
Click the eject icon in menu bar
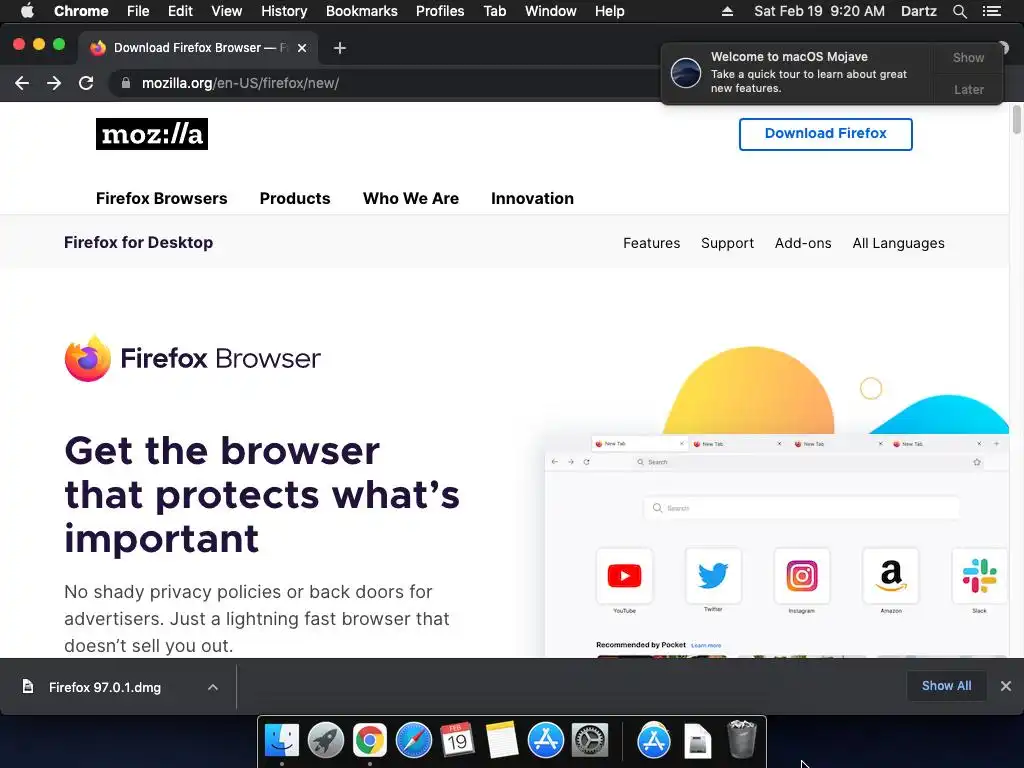click(727, 11)
